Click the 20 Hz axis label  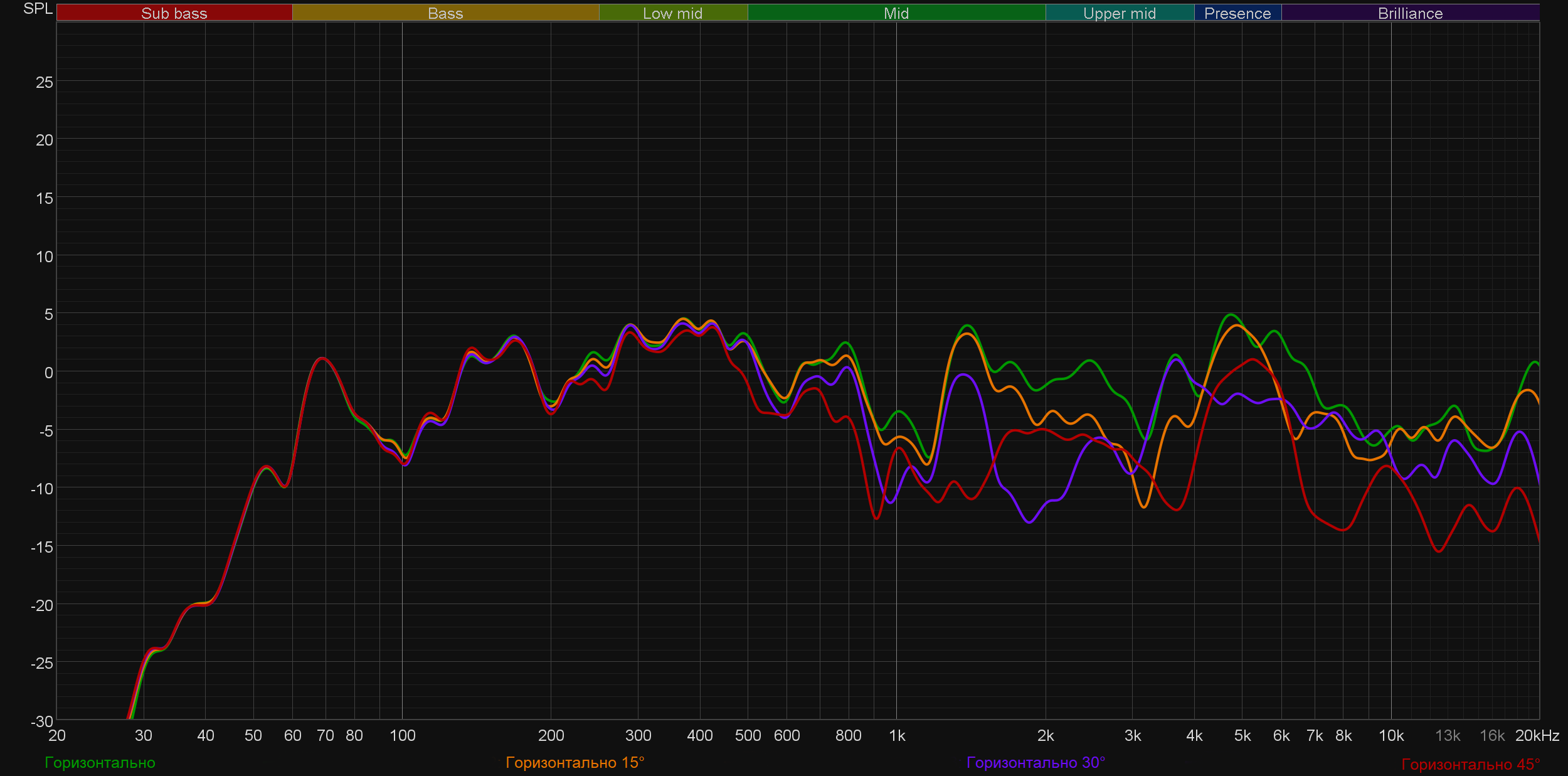56,736
